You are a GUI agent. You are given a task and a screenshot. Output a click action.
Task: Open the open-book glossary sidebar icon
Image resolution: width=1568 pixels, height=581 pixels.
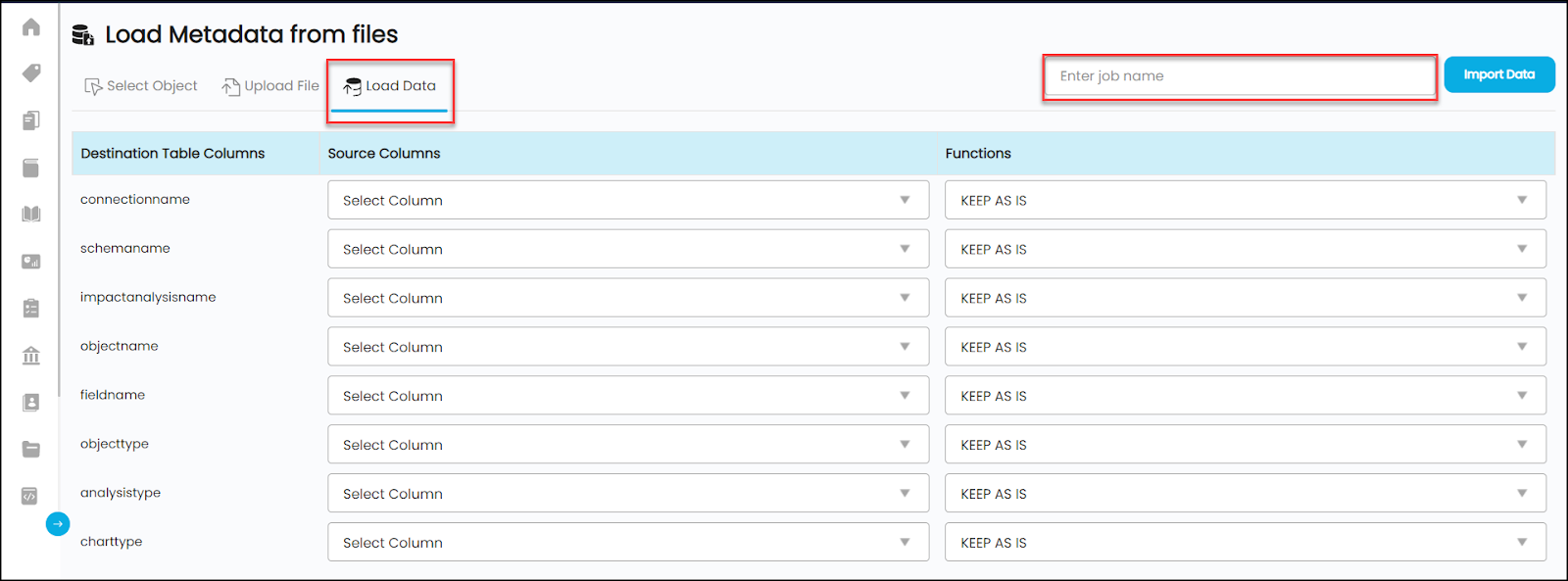coord(31,215)
